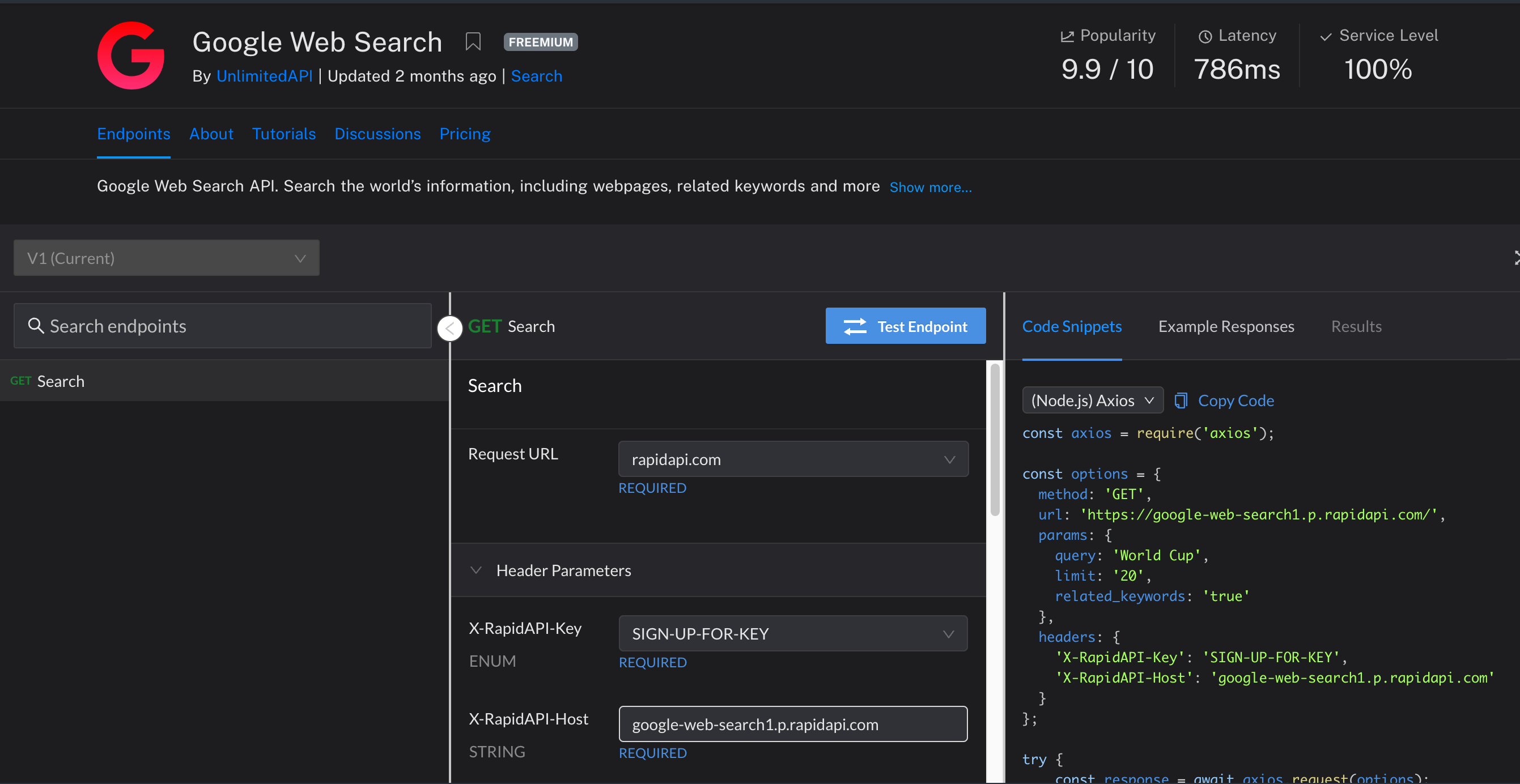Open the Request URL rapidapi.com dropdown
Image resolution: width=1520 pixels, height=784 pixels.
(x=793, y=459)
